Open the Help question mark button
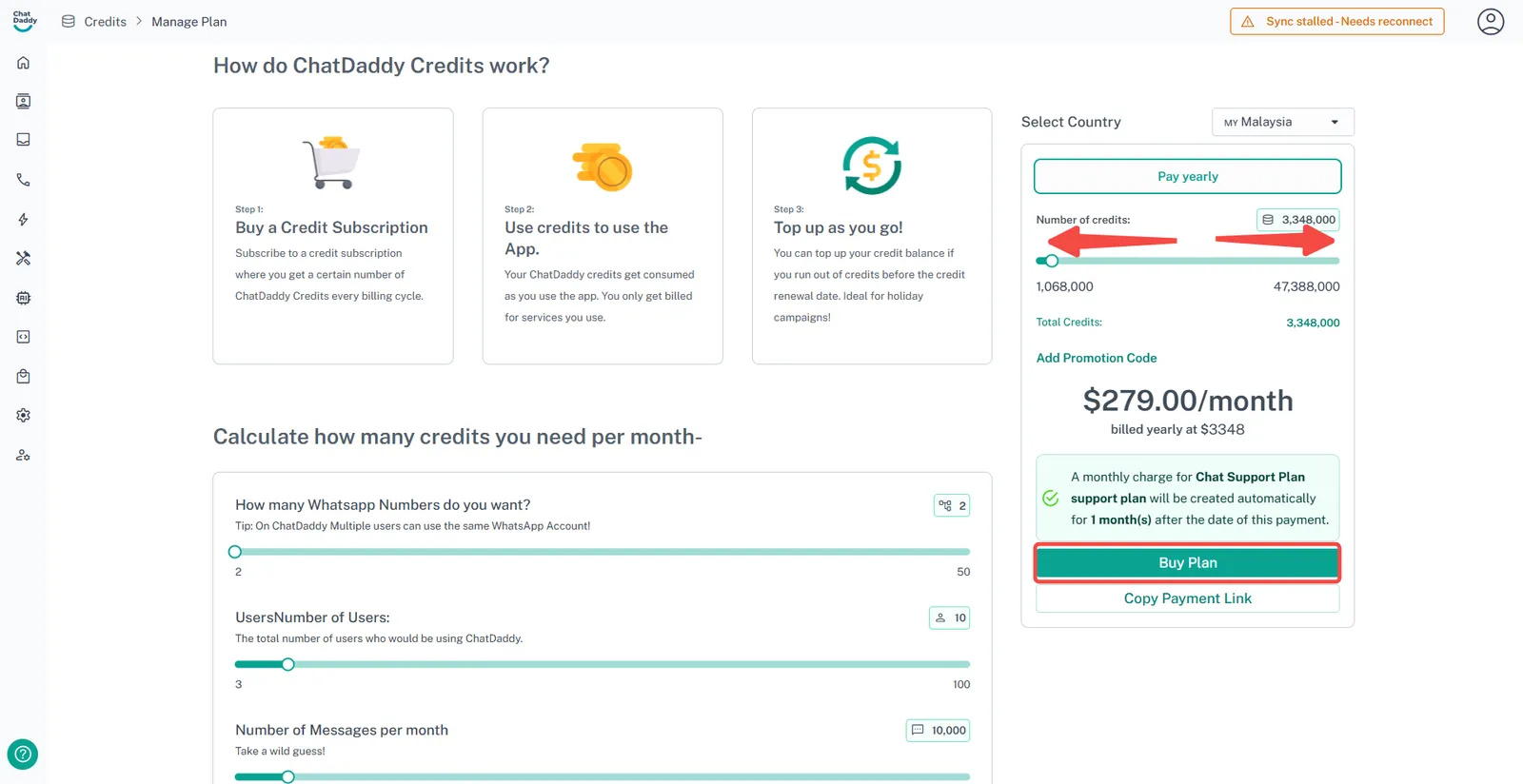1523x784 pixels. [23, 755]
